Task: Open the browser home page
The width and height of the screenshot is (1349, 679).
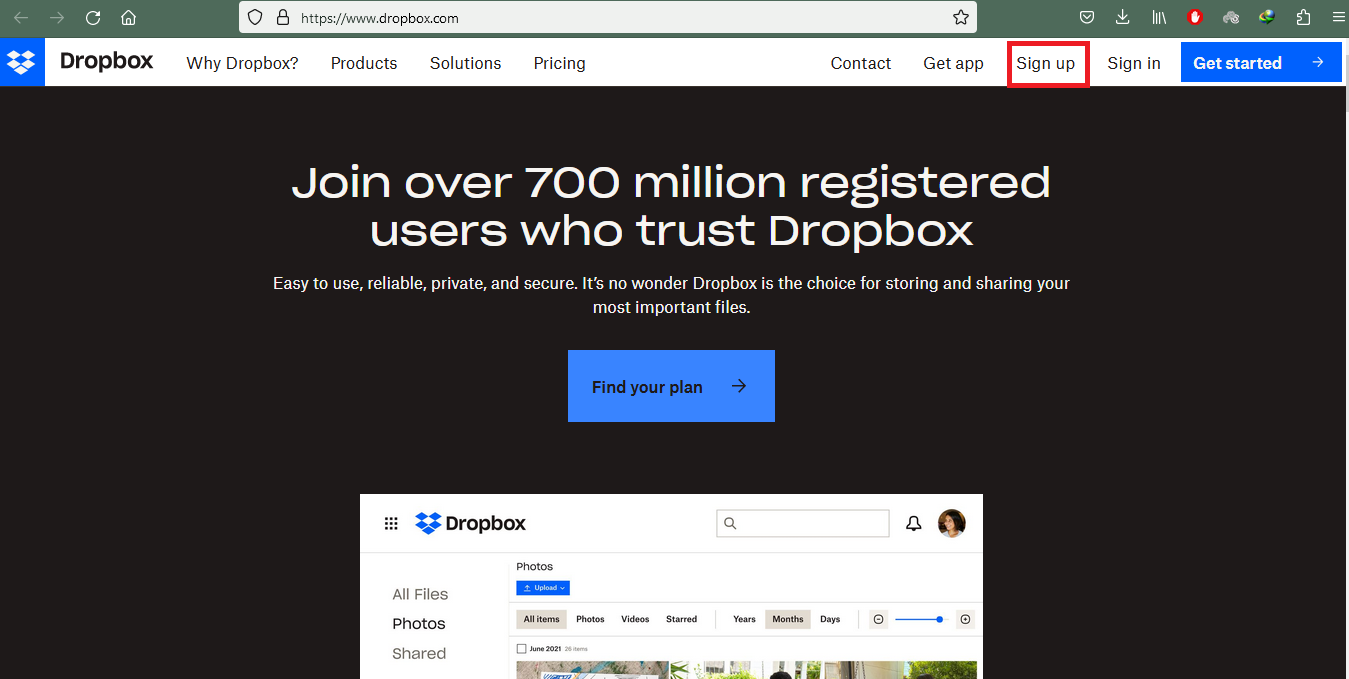Action: tap(128, 17)
